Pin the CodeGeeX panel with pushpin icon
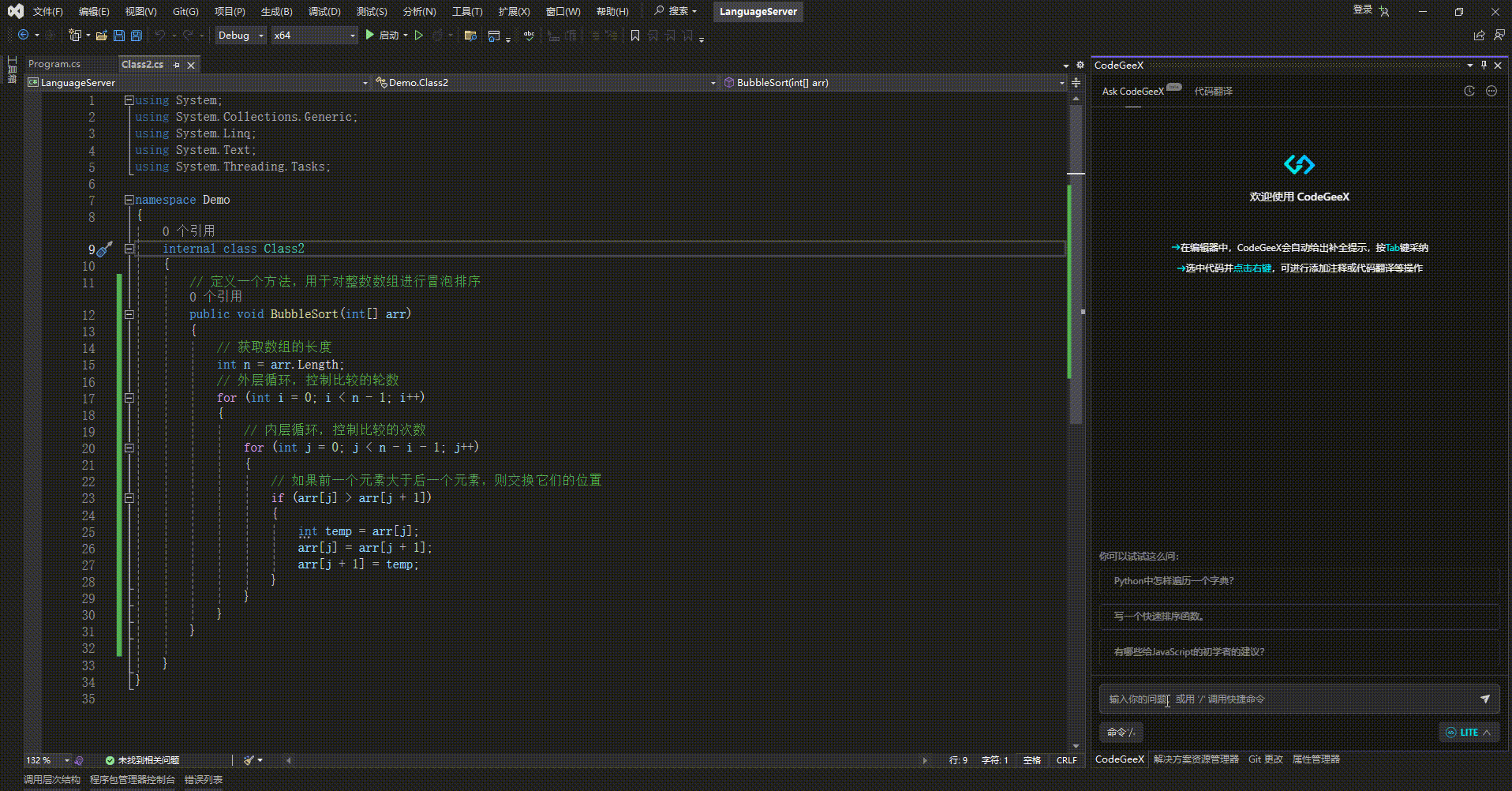This screenshot has height=791, width=1512. point(1484,66)
